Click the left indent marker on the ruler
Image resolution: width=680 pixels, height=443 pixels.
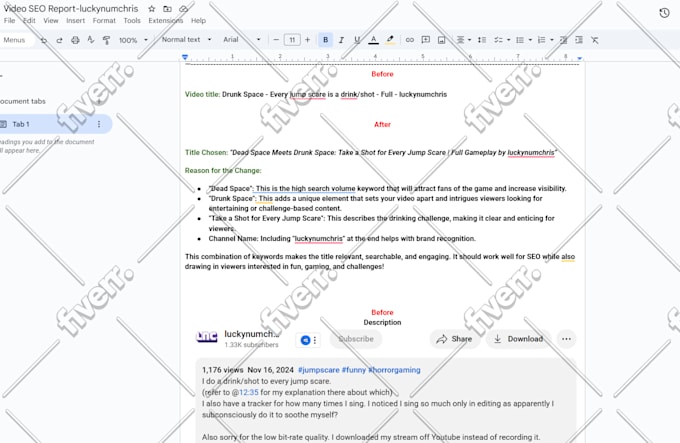click(185, 57)
